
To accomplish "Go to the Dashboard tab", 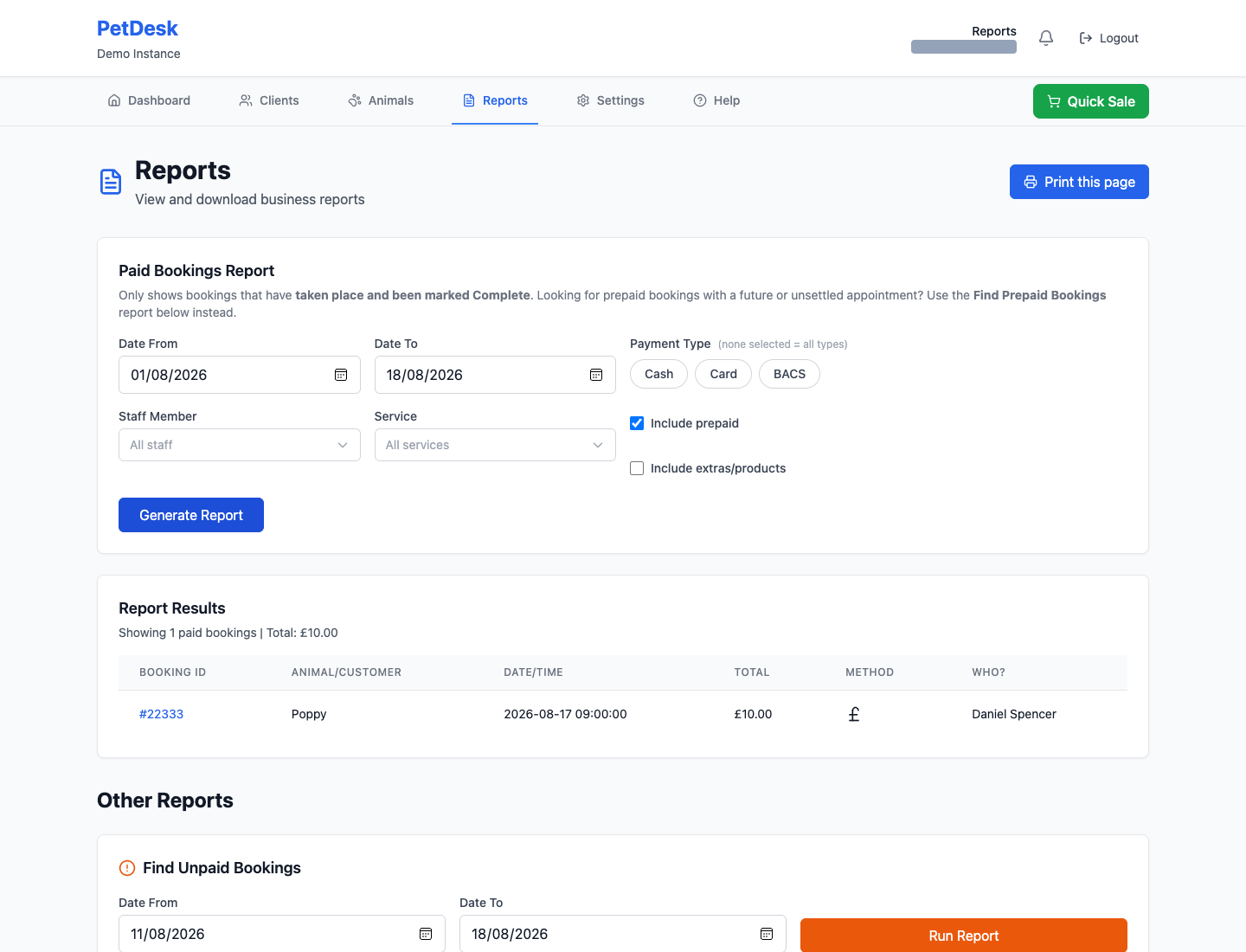I will [x=149, y=100].
